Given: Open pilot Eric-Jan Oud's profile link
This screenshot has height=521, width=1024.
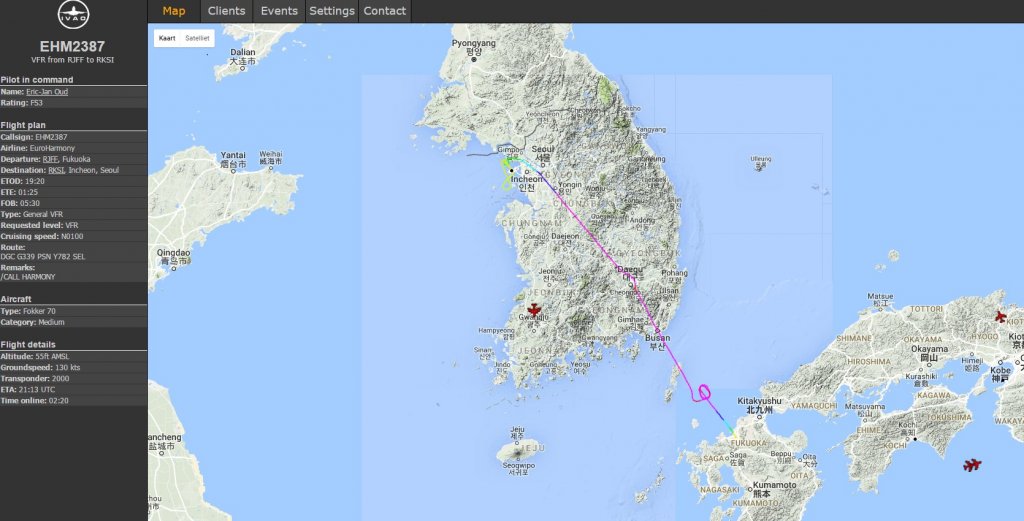Looking at the screenshot, I should click(47, 91).
